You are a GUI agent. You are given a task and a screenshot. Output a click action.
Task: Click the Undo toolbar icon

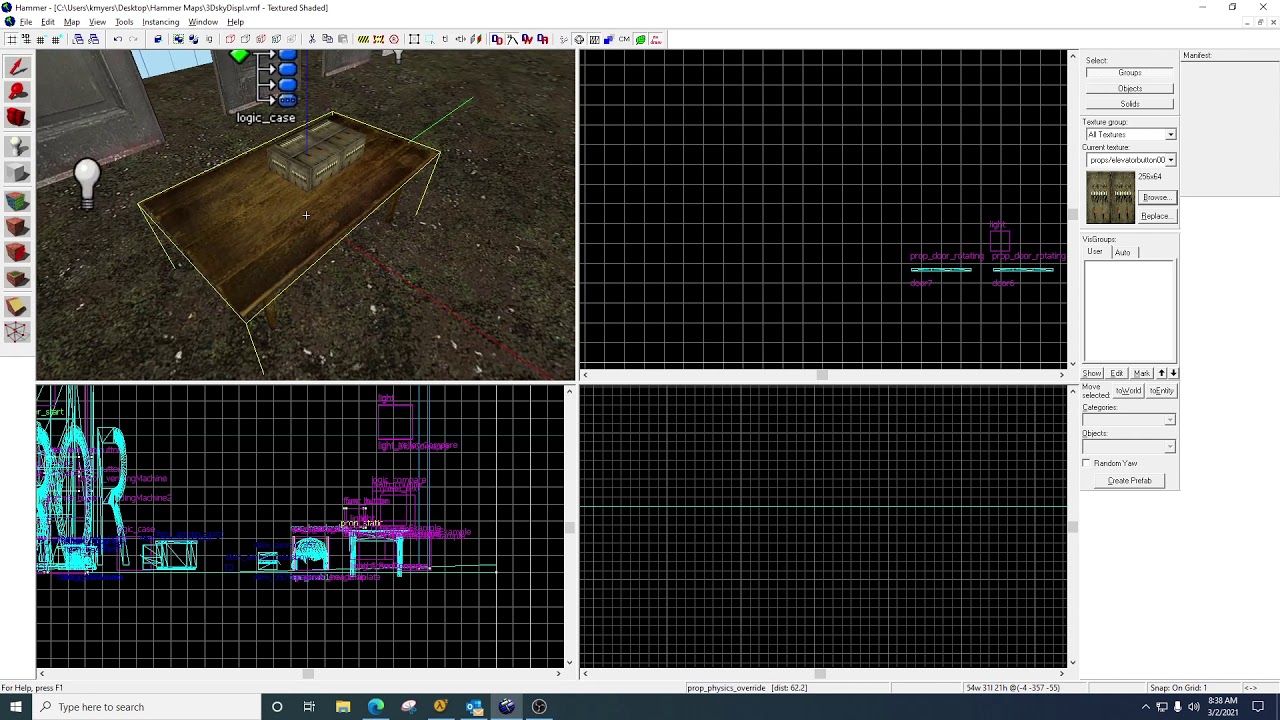click(x=117, y=39)
